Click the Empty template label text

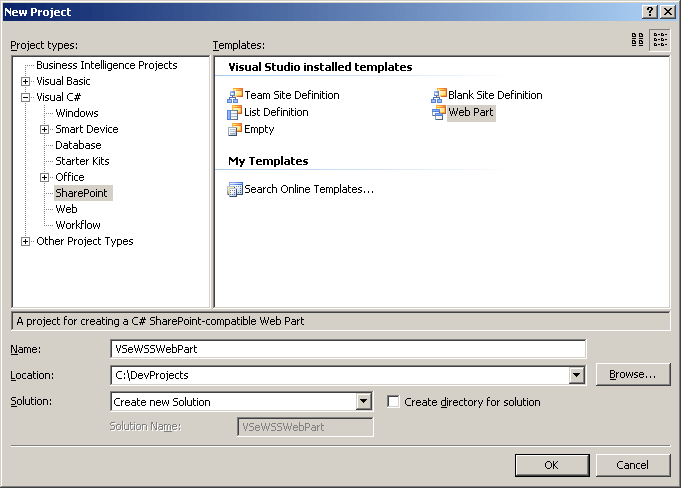pos(259,130)
